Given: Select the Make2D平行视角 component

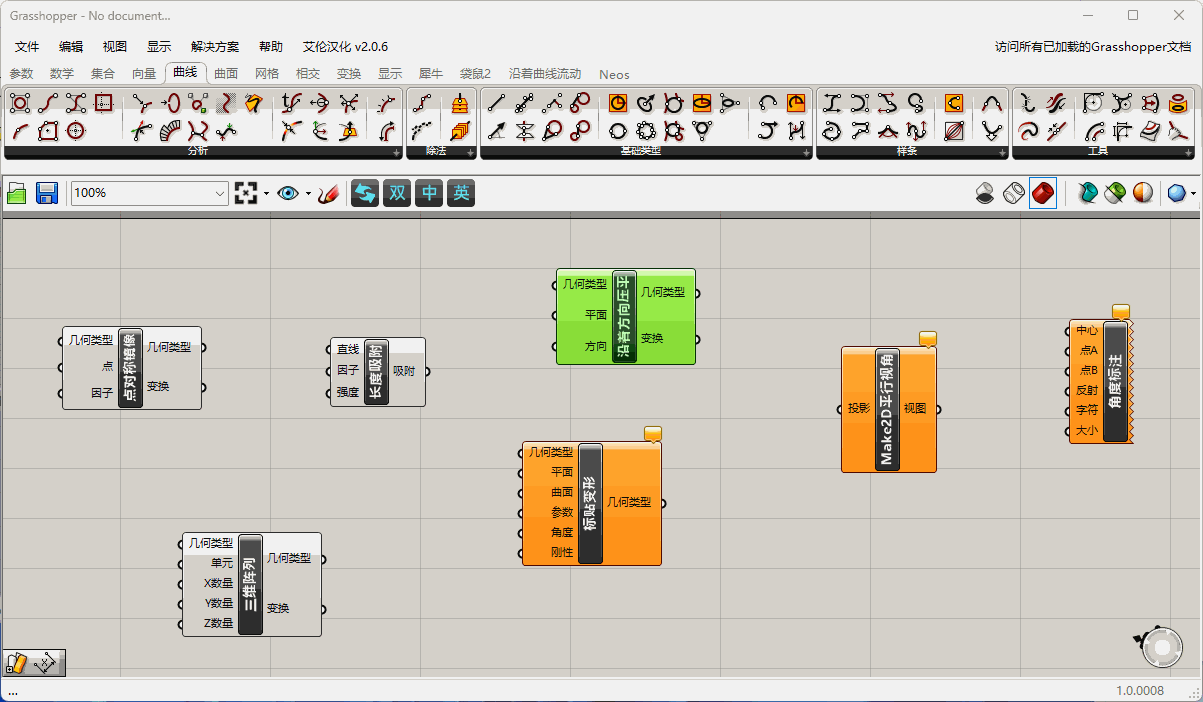Looking at the screenshot, I should click(888, 409).
